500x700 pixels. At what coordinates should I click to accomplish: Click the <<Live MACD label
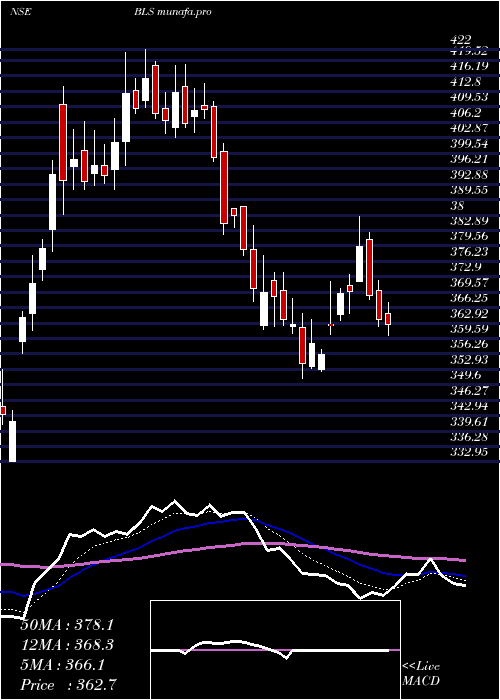click(x=421, y=674)
